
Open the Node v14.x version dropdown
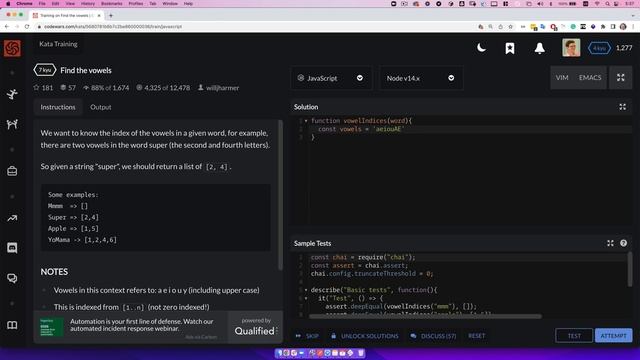[x=421, y=78]
